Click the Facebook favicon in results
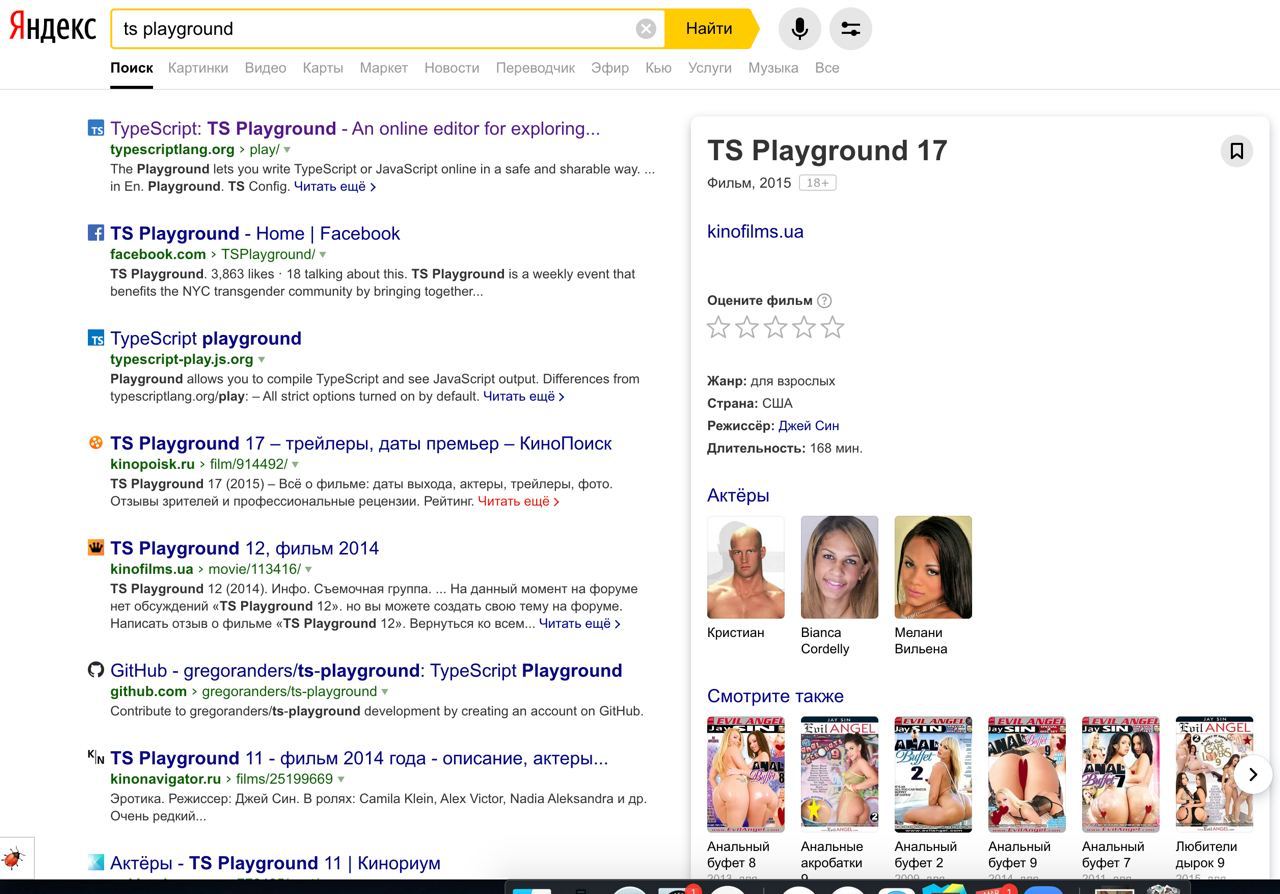This screenshot has height=894, width=1280. point(96,233)
